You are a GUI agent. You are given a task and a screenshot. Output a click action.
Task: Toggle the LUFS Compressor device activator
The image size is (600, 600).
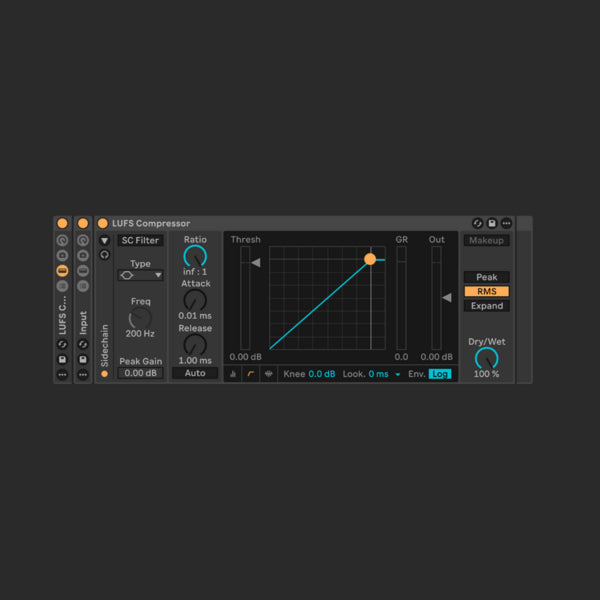103,223
